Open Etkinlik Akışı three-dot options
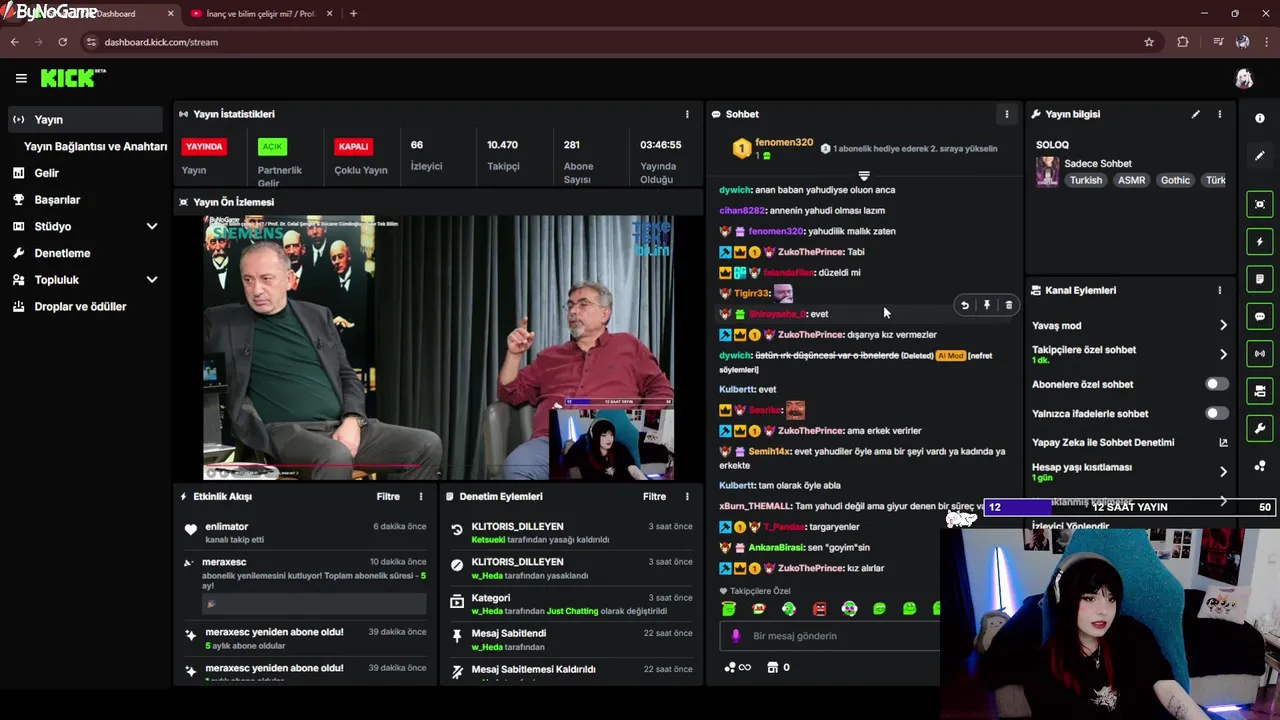 (421, 496)
